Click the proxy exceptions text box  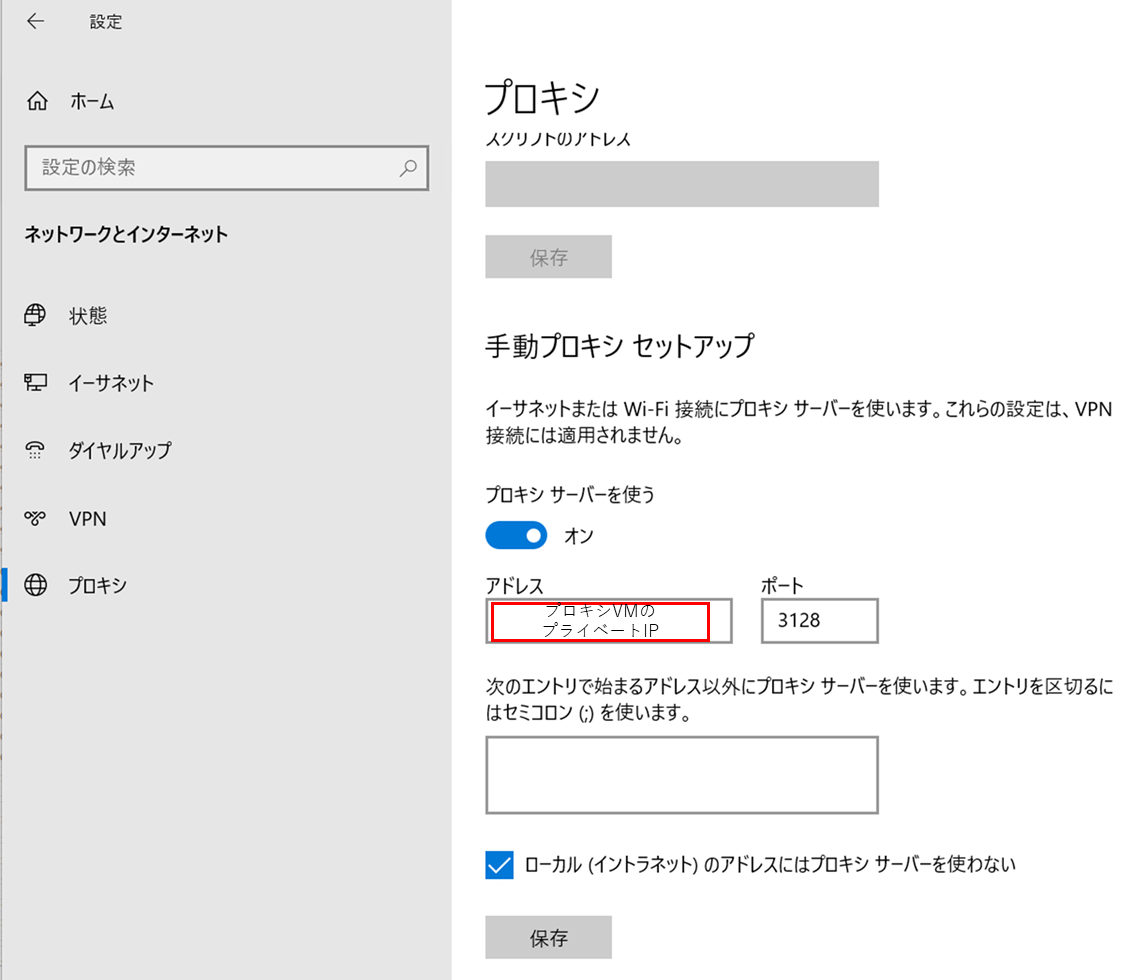(682, 775)
